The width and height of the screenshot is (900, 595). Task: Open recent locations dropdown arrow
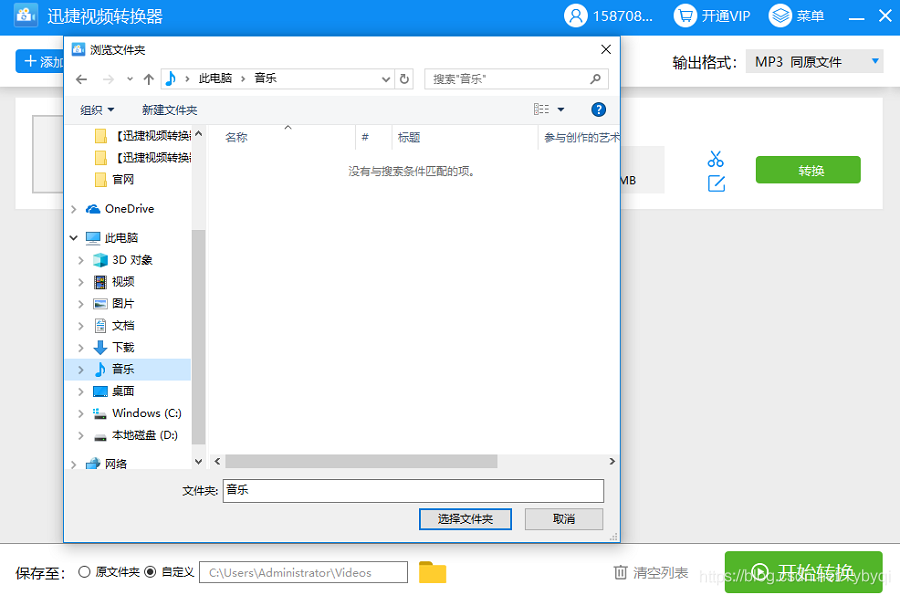(x=130, y=79)
